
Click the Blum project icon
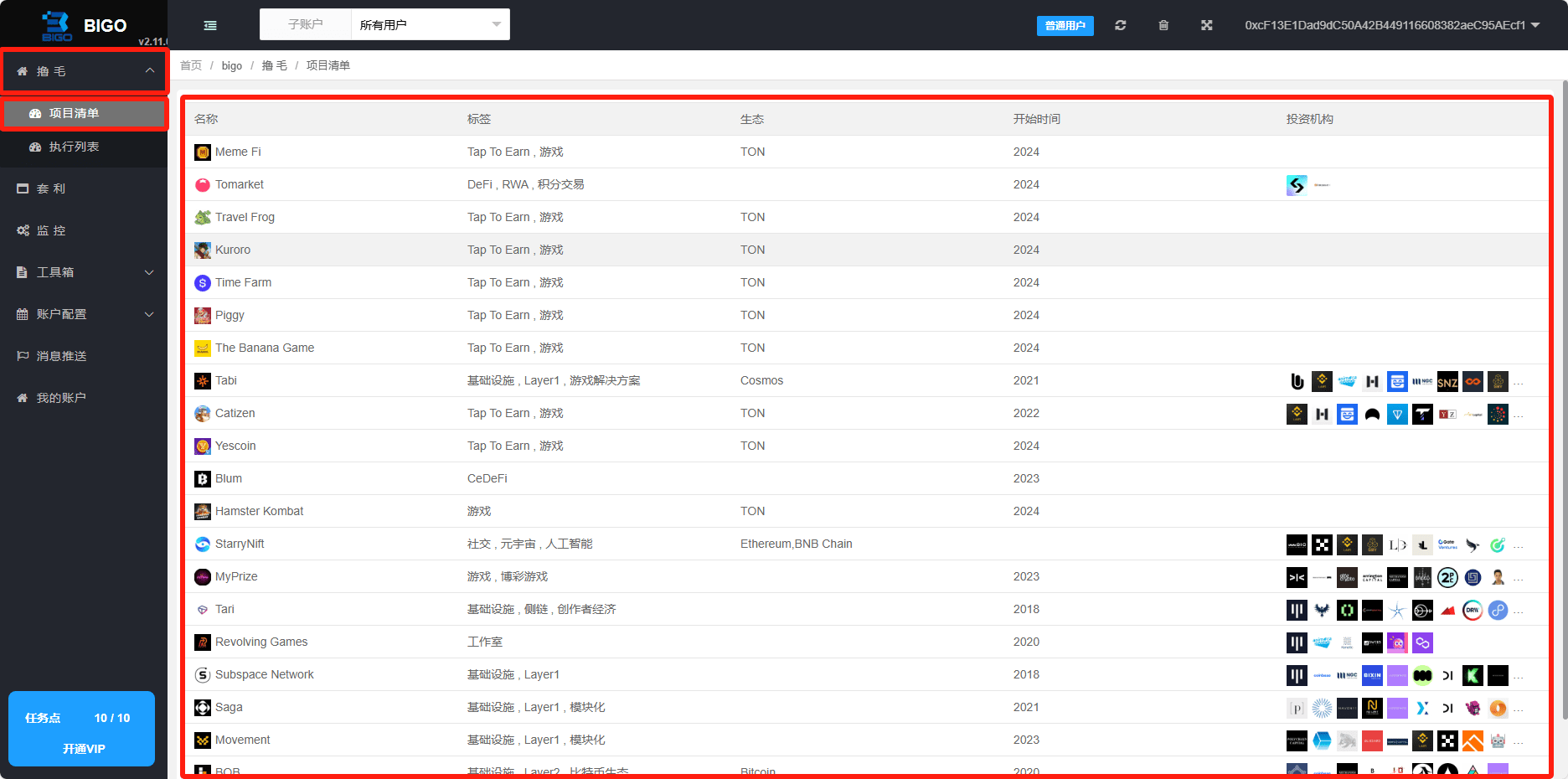coord(203,479)
